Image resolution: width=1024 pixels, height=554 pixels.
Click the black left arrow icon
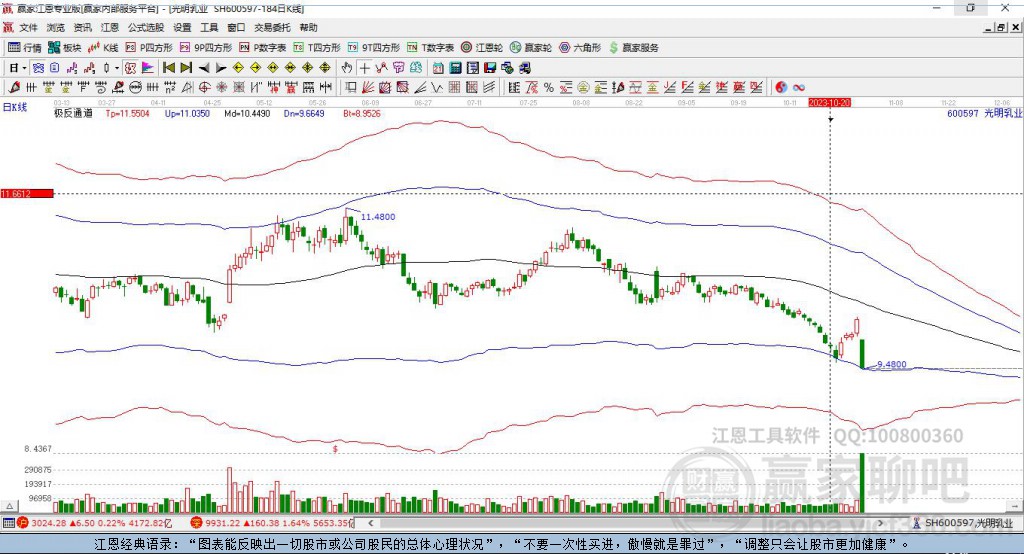coord(204,68)
